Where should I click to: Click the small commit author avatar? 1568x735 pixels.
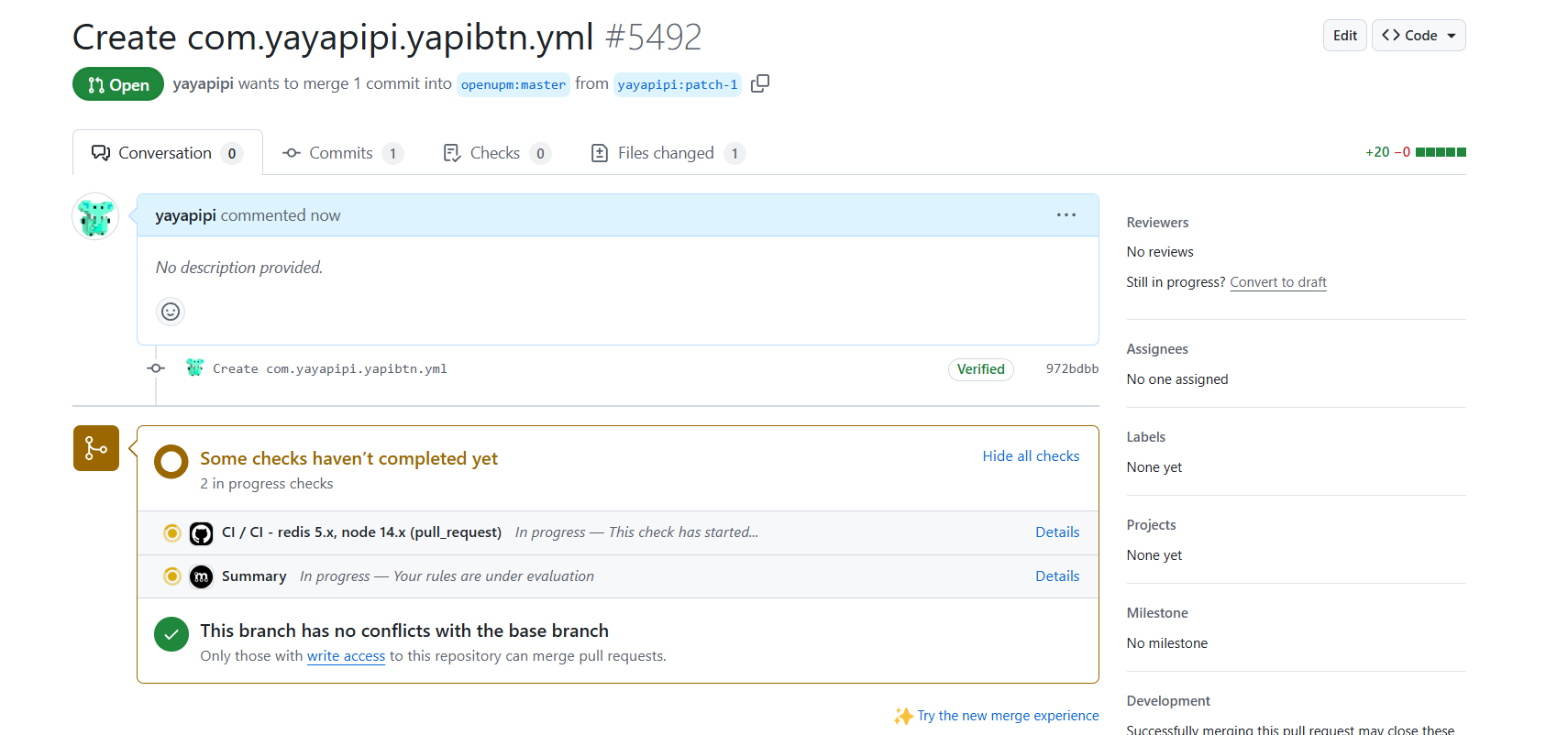pyautogui.click(x=194, y=368)
